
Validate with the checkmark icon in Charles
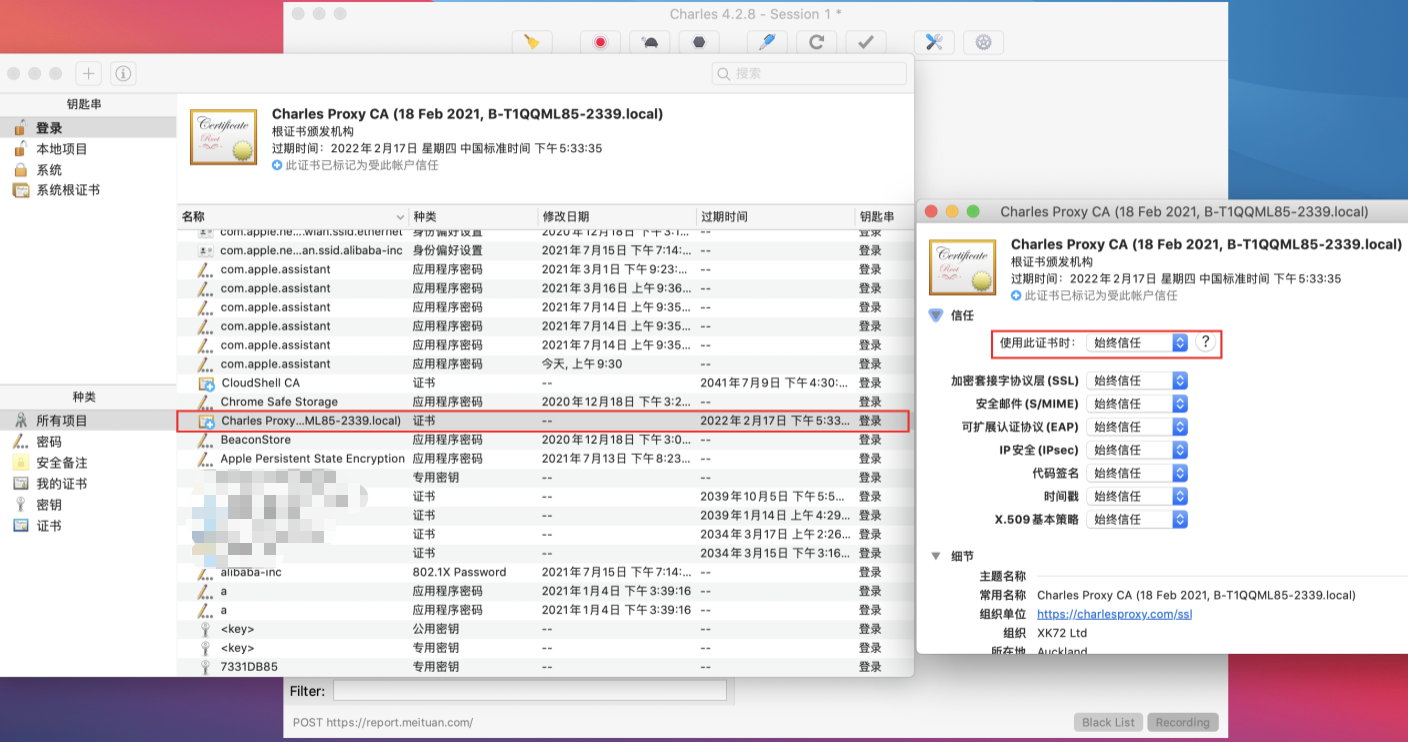click(866, 42)
